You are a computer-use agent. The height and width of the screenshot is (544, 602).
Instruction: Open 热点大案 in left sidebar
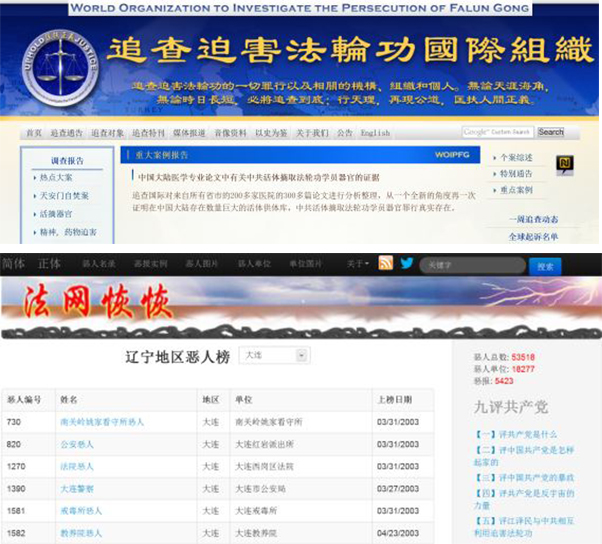(55, 177)
